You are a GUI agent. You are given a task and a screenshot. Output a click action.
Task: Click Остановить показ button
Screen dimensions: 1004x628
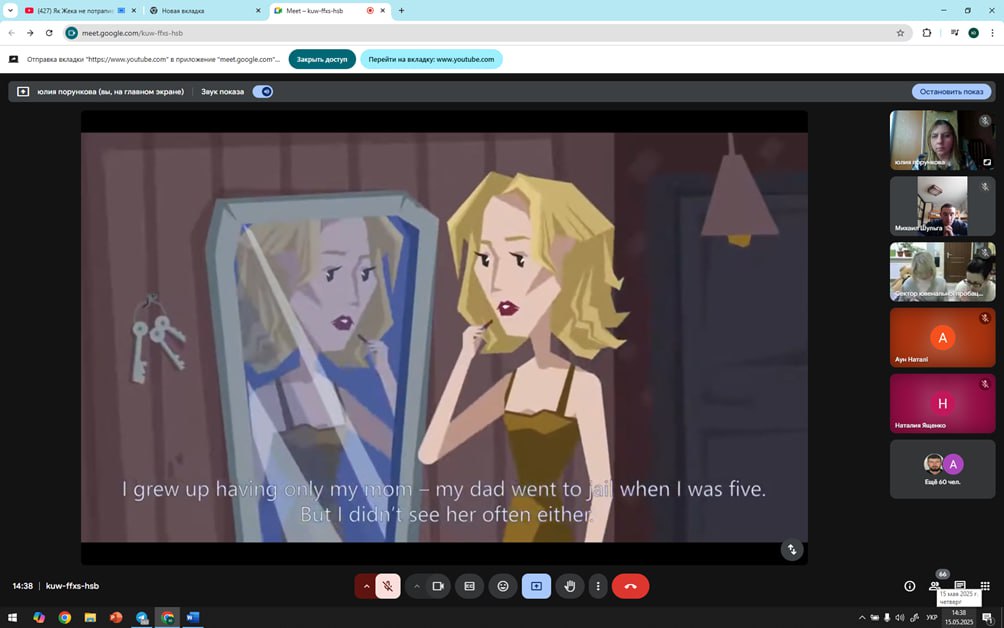[x=951, y=92]
